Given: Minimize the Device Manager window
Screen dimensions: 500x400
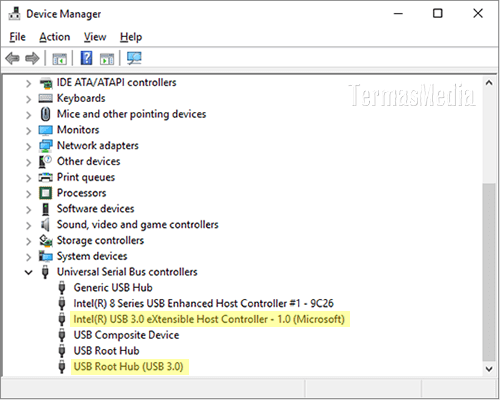Looking at the screenshot, I should tap(398, 14).
